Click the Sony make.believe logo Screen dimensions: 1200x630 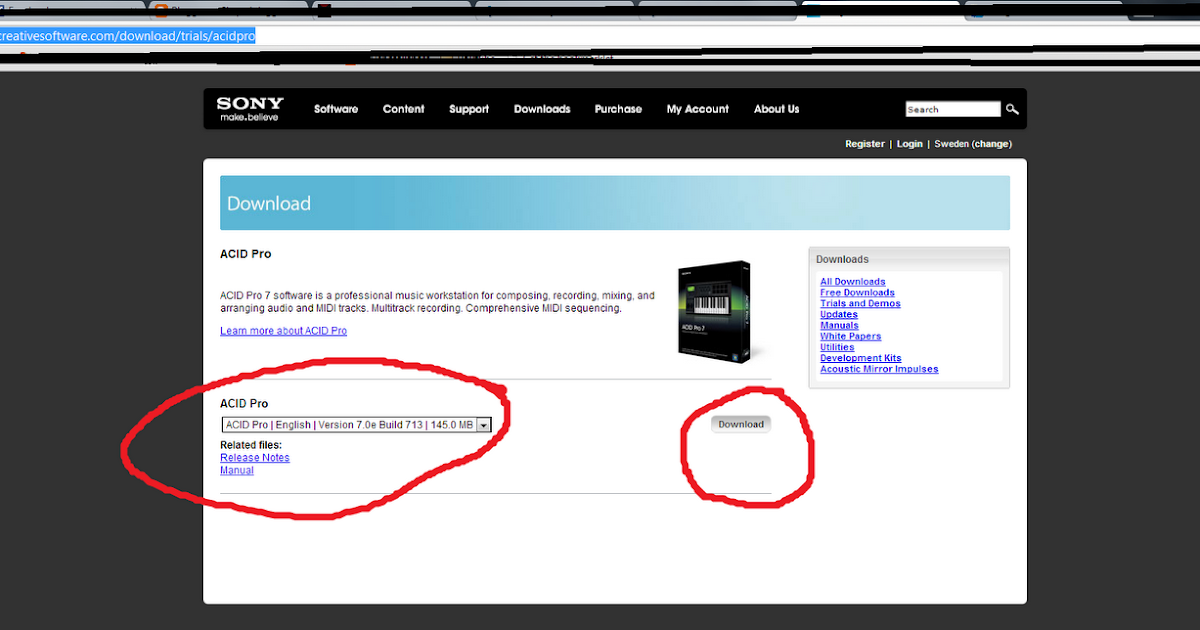(250, 109)
